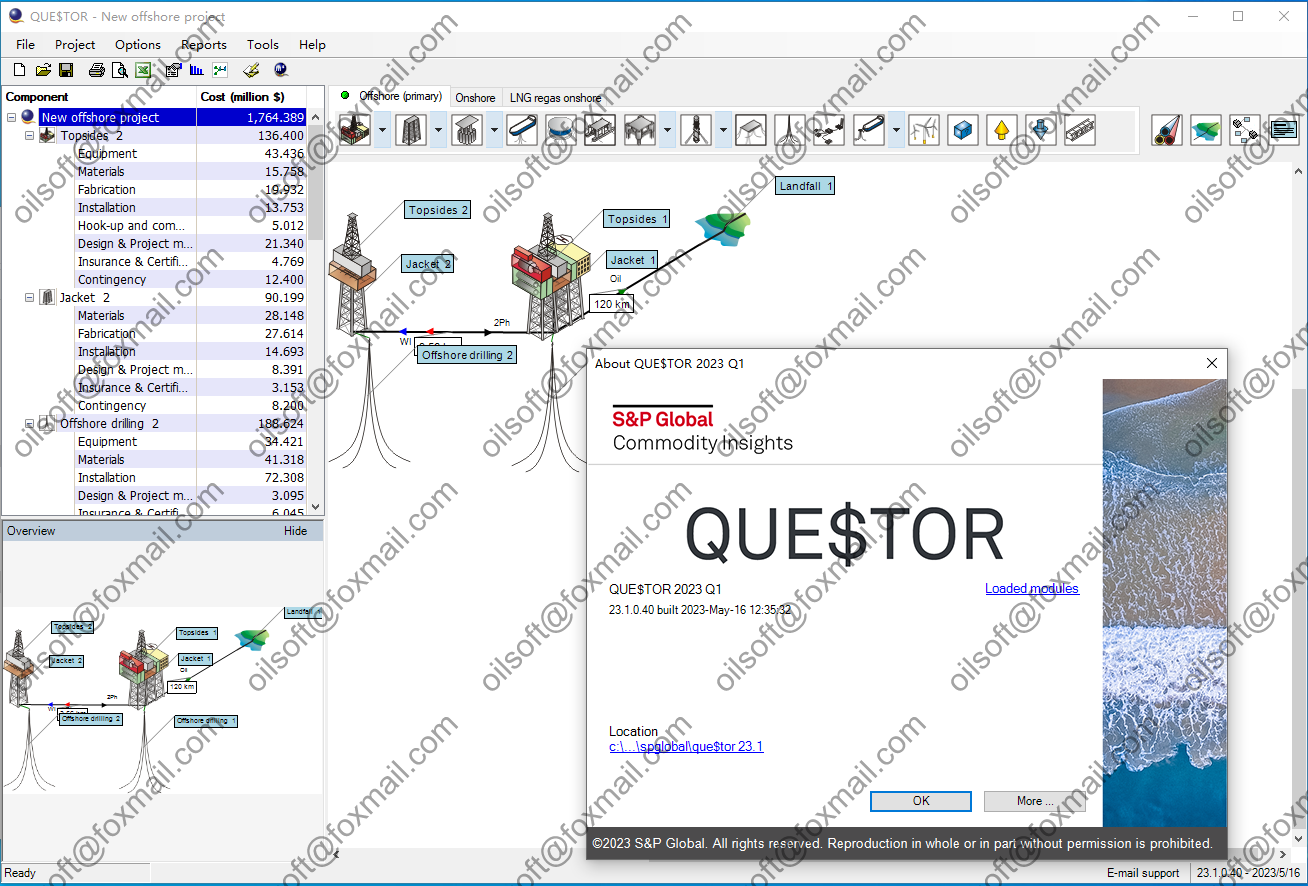Open the dropdown arrow beside the spar icon

pyautogui.click(x=723, y=130)
